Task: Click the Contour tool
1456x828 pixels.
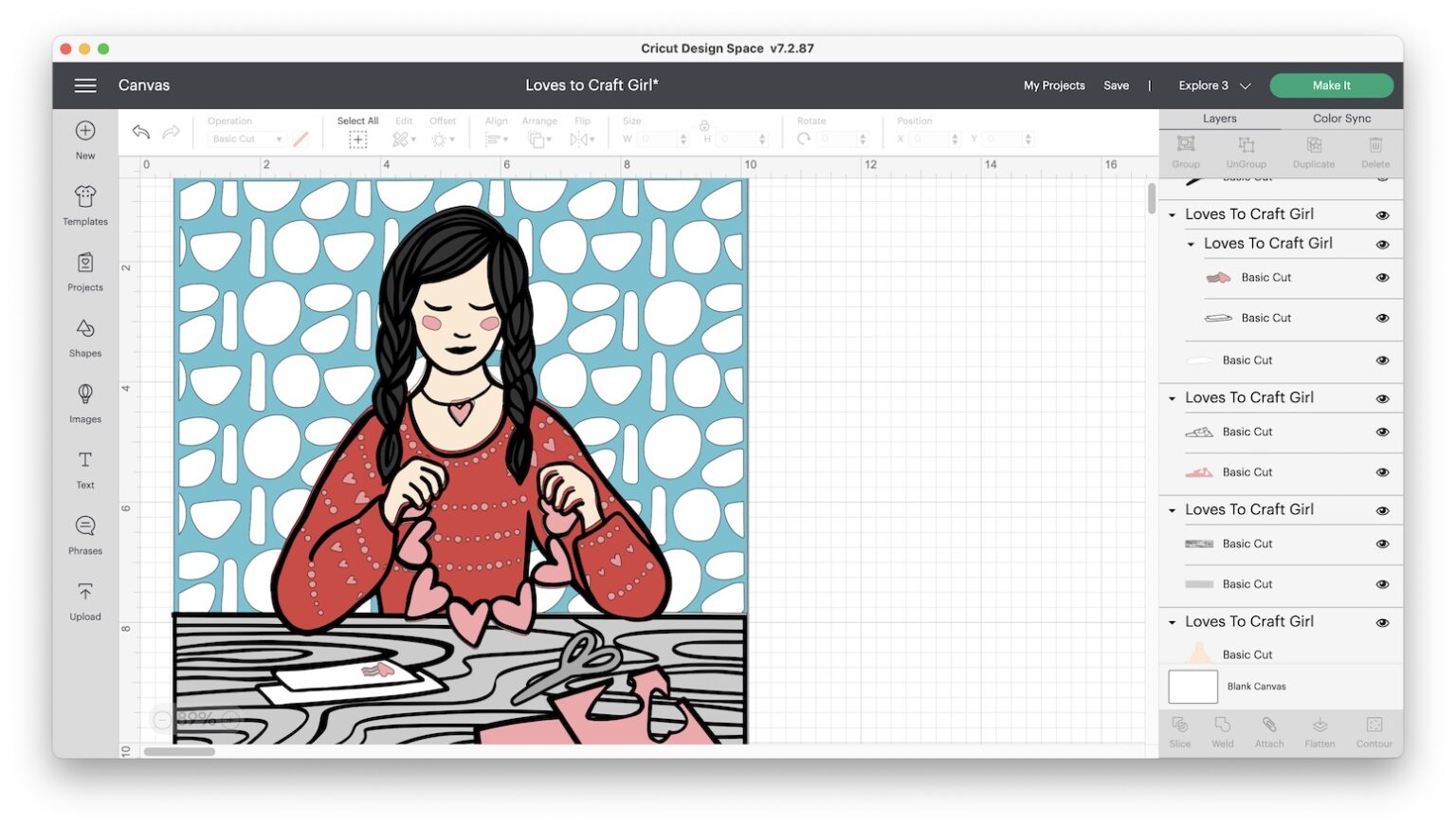Action: tap(1374, 730)
